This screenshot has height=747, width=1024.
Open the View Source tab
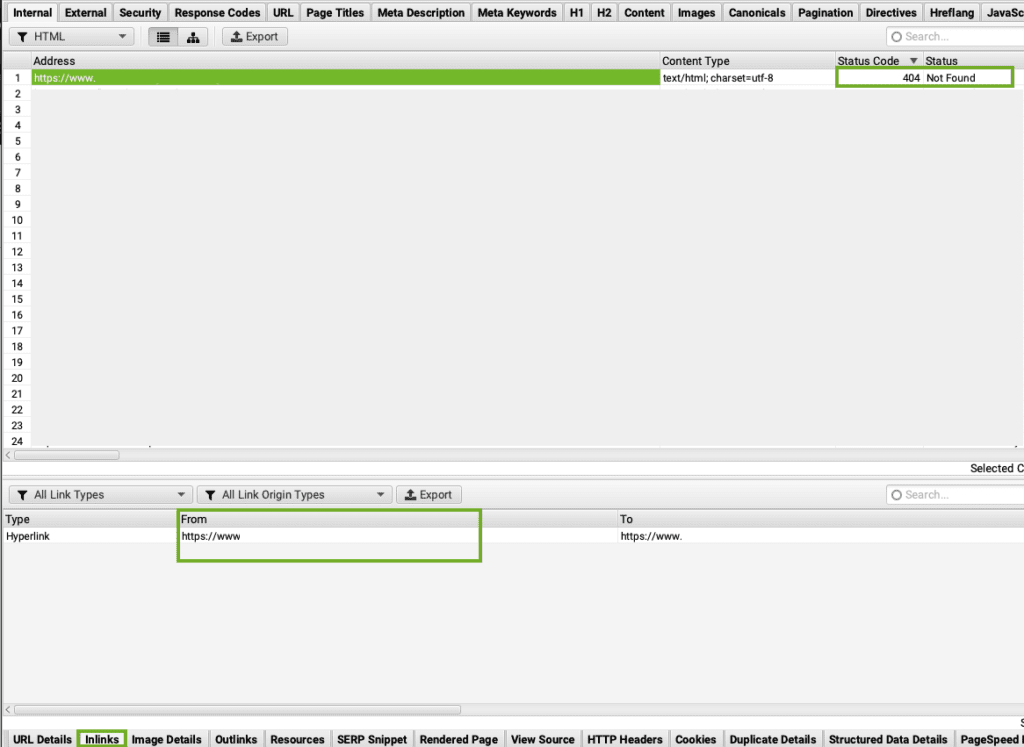pos(543,739)
